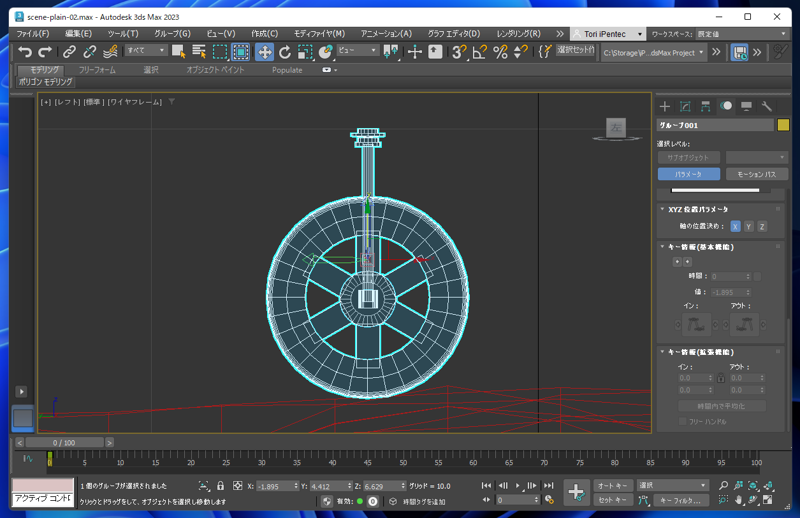This screenshot has height=518, width=800.
Task: Open the Tori iPentec user dropdown
Action: (608, 34)
